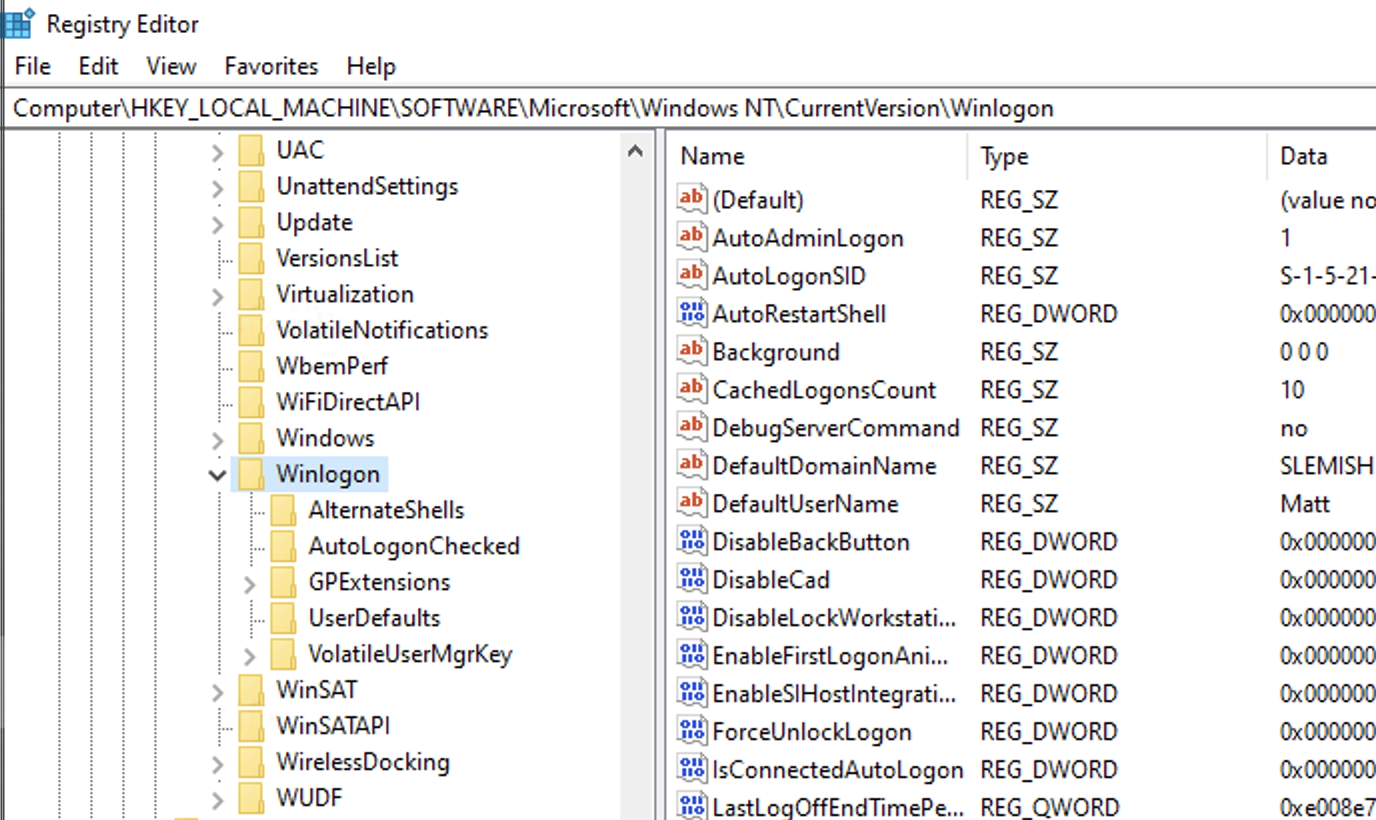Open the Edit menu
Screen dimensions: 1376x820
(x=97, y=66)
